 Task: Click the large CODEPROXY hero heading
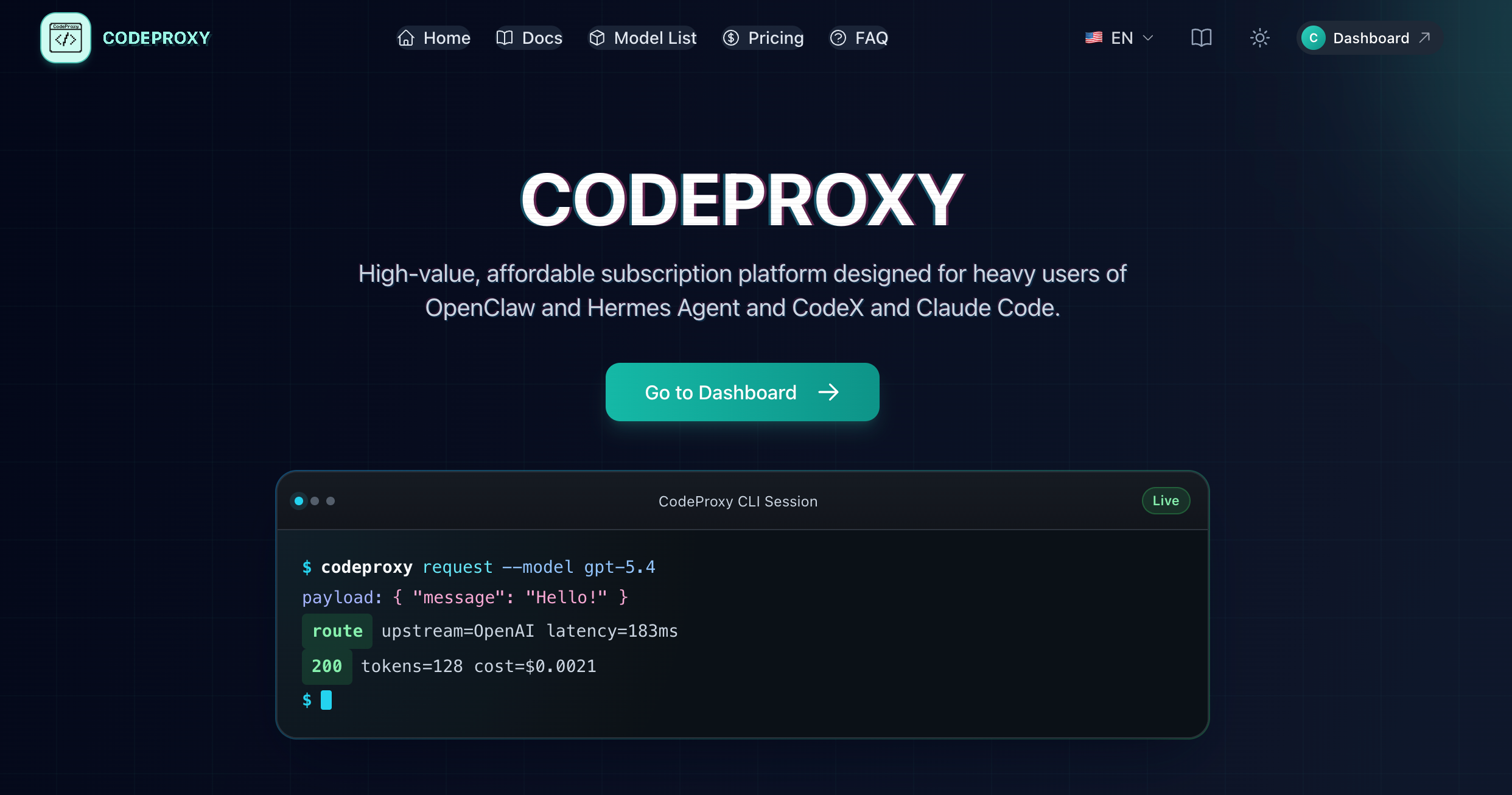pyautogui.click(x=742, y=200)
